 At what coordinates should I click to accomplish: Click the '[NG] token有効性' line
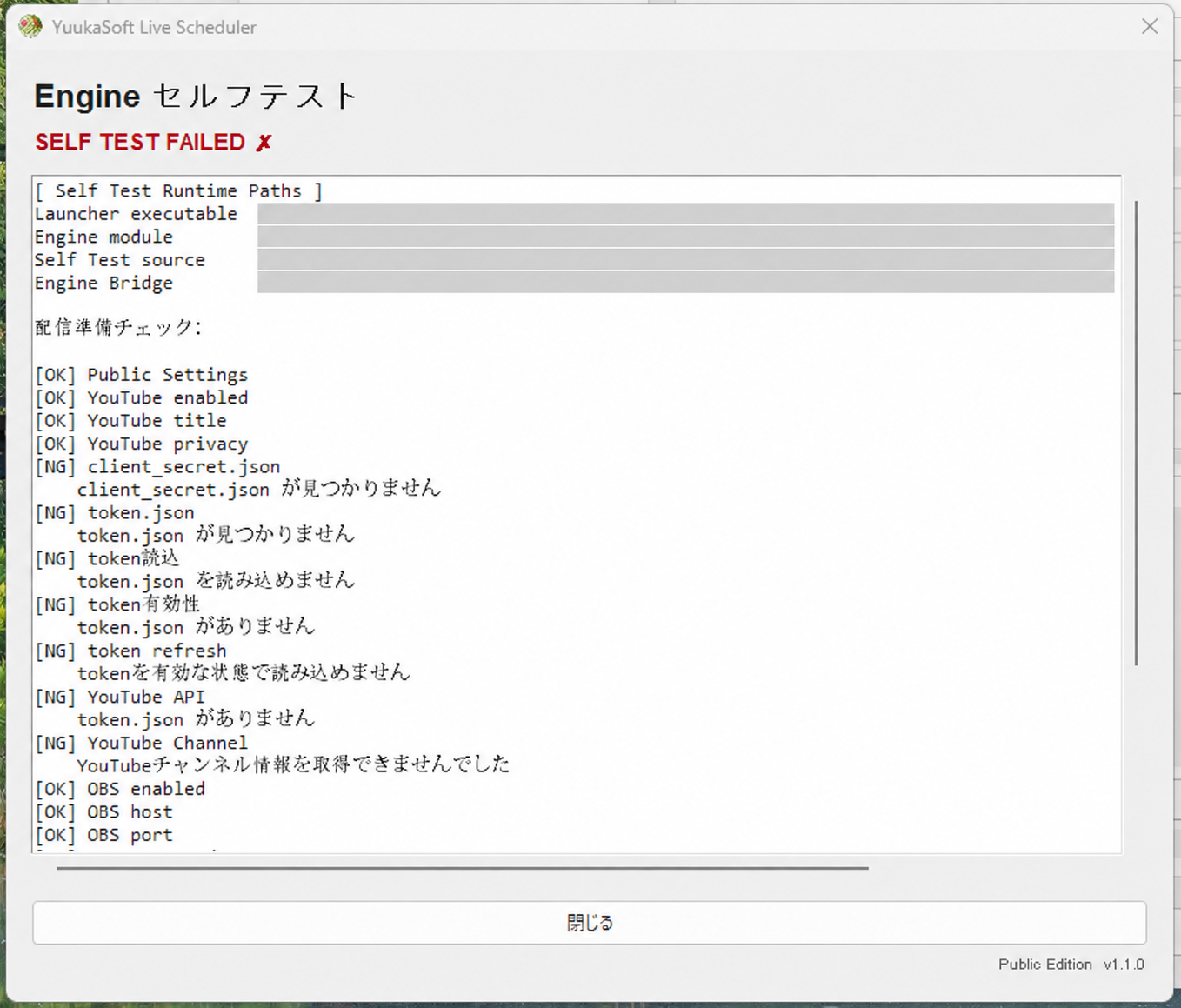tap(117, 604)
